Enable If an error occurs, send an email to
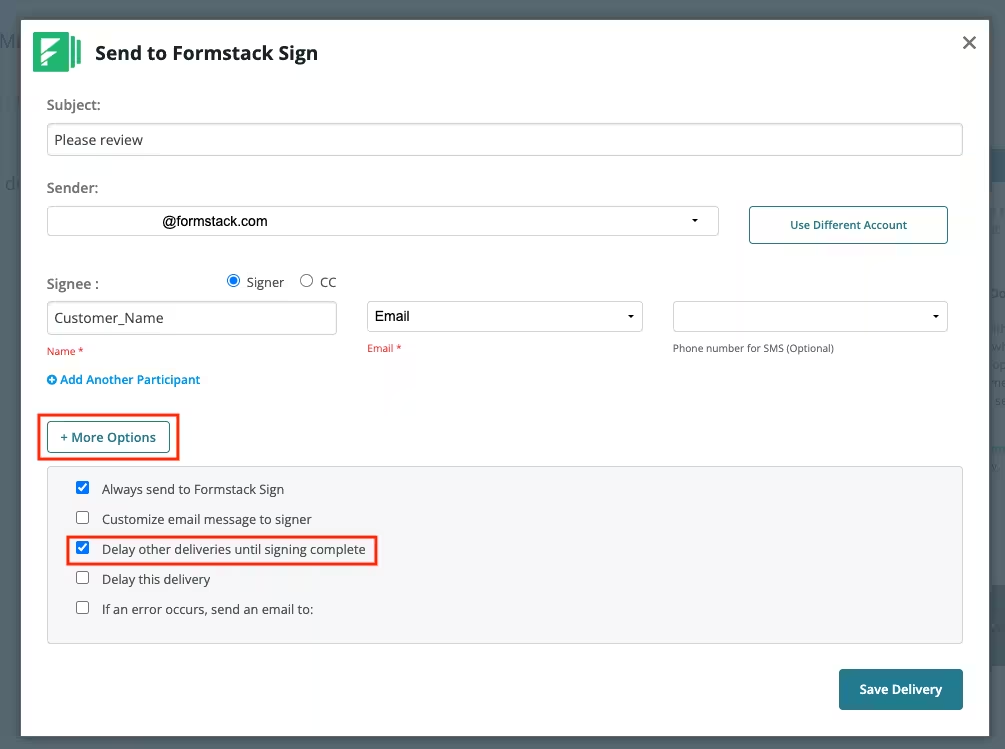The height and width of the screenshot is (749, 1005). pyautogui.click(x=82, y=607)
